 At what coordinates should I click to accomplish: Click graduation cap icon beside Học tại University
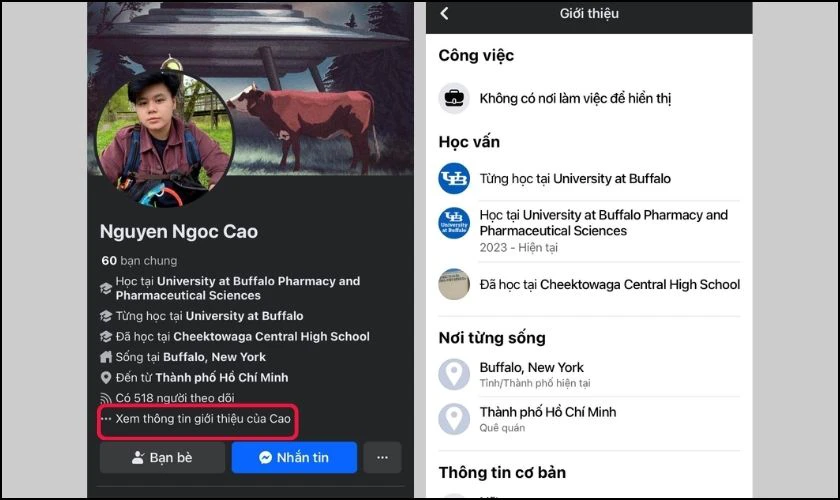[106, 289]
